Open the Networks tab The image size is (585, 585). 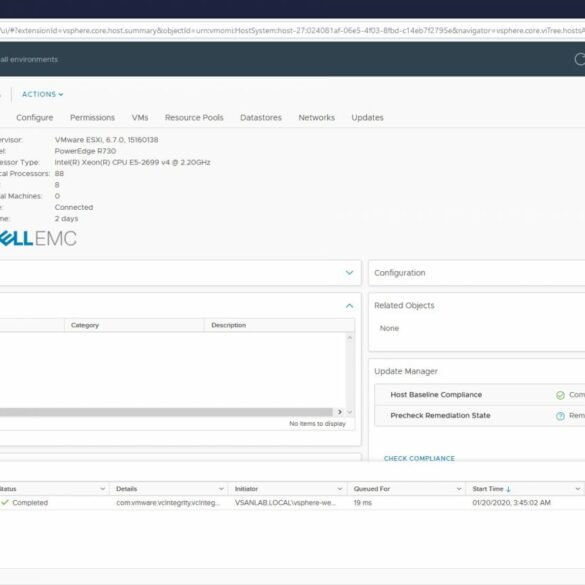coord(316,118)
